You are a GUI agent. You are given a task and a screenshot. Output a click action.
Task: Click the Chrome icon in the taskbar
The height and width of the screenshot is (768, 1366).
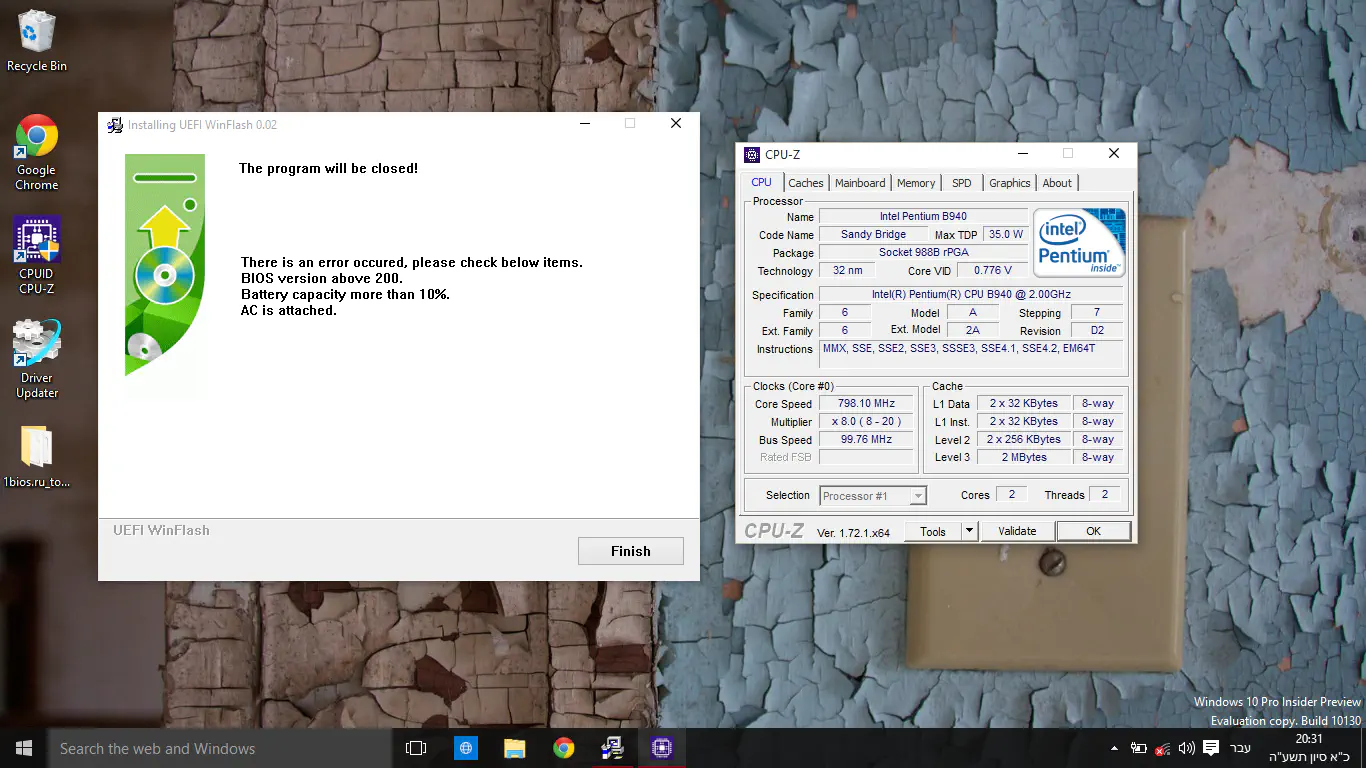564,748
